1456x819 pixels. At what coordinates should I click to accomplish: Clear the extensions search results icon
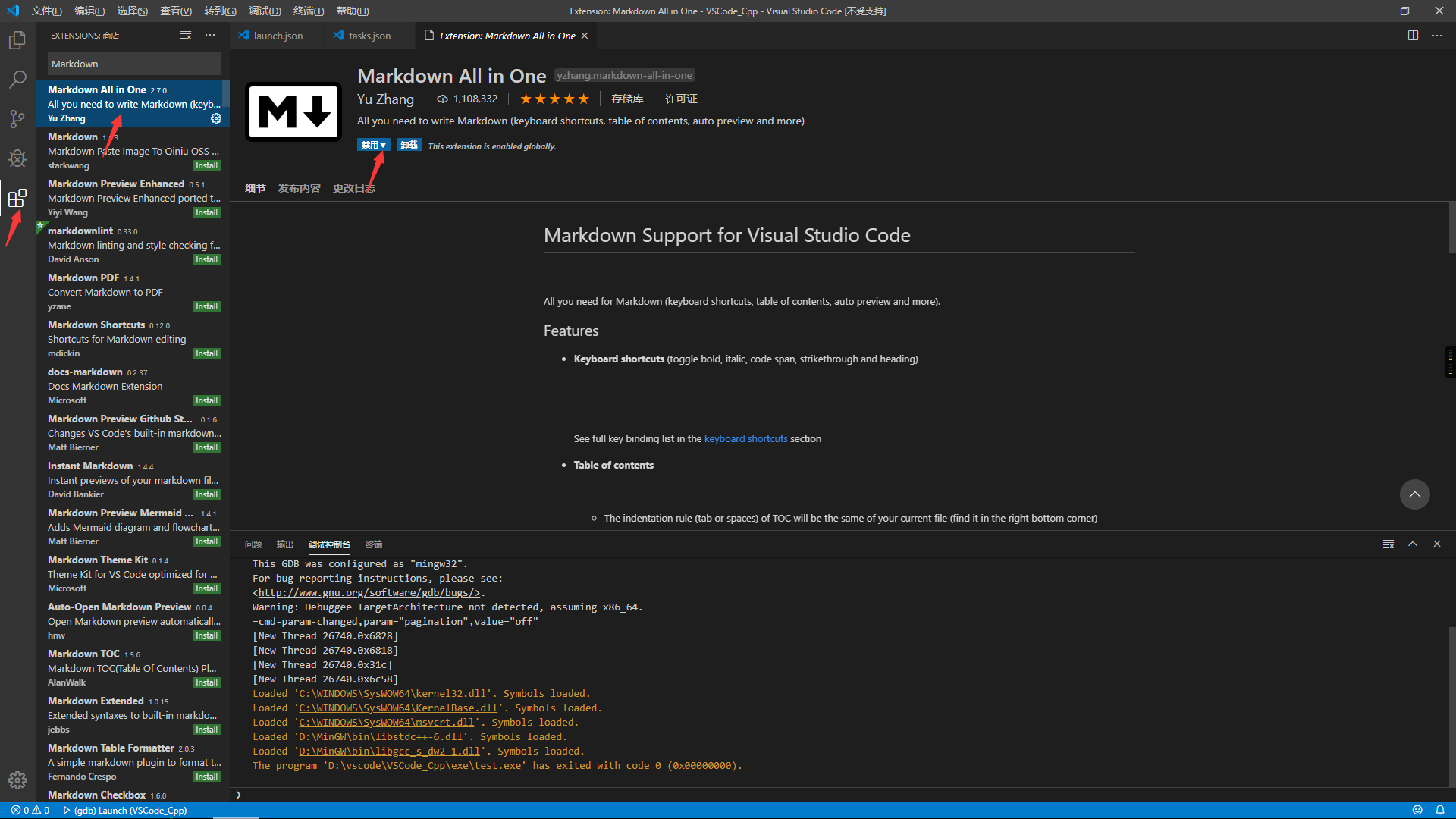(x=186, y=36)
